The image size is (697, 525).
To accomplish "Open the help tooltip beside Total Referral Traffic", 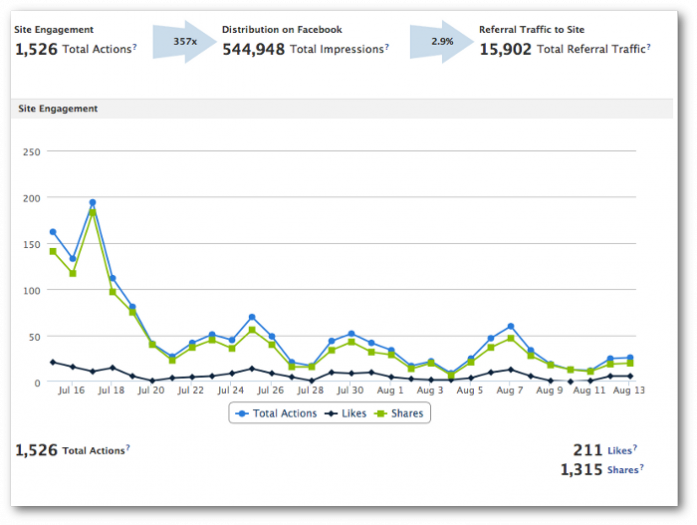I will (x=649, y=46).
